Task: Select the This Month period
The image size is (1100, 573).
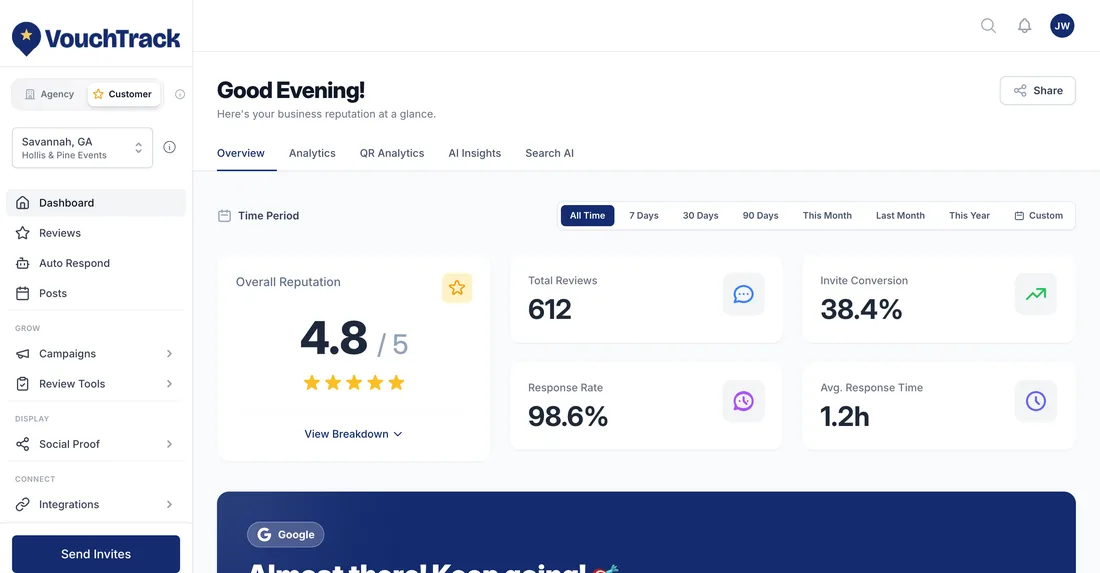Action: [x=827, y=215]
